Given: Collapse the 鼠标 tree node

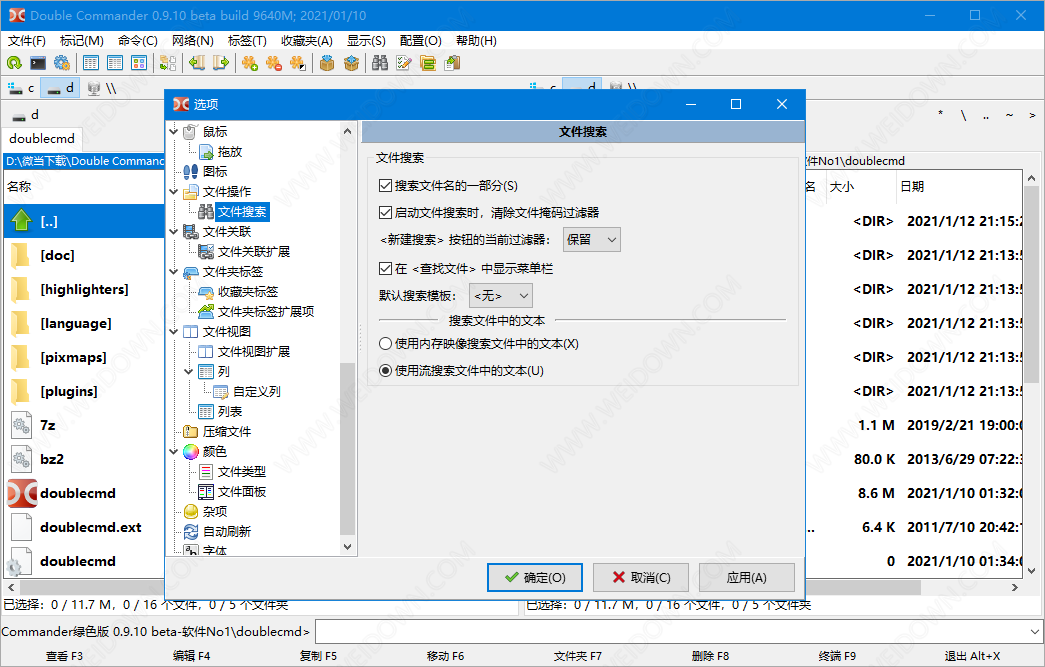Looking at the screenshot, I should point(174,131).
